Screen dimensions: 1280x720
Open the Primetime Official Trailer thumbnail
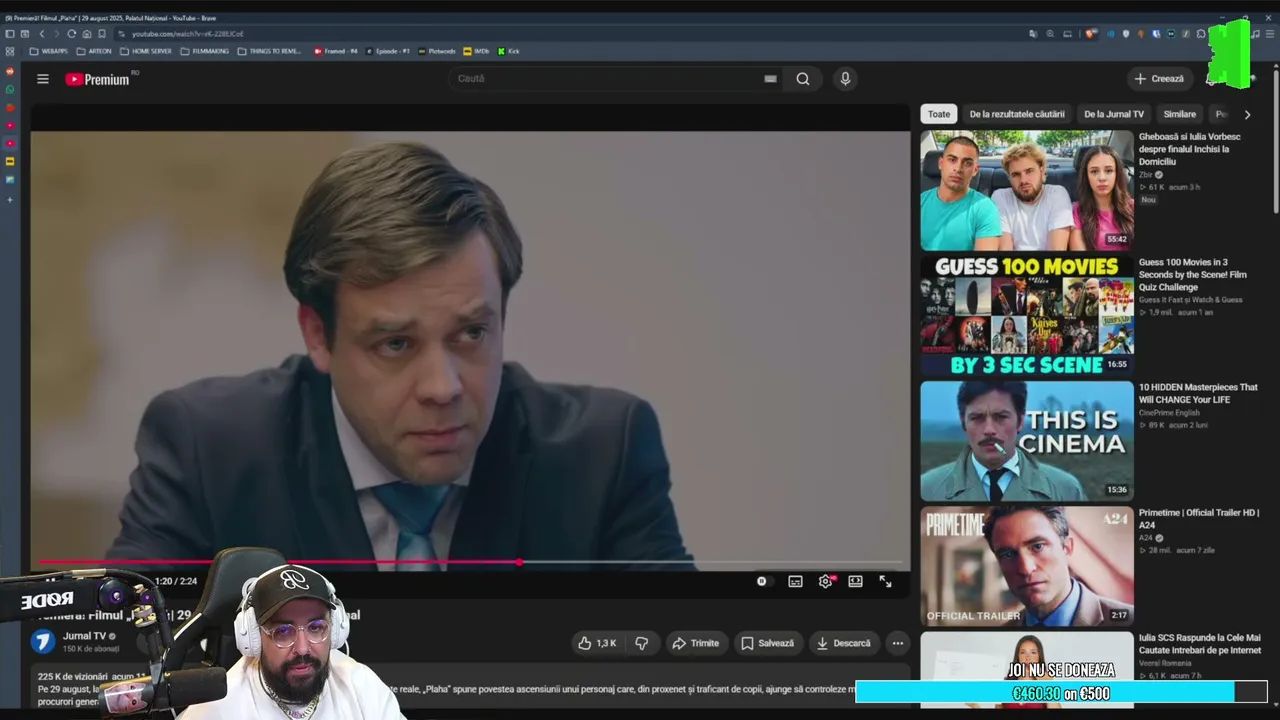click(x=1027, y=565)
